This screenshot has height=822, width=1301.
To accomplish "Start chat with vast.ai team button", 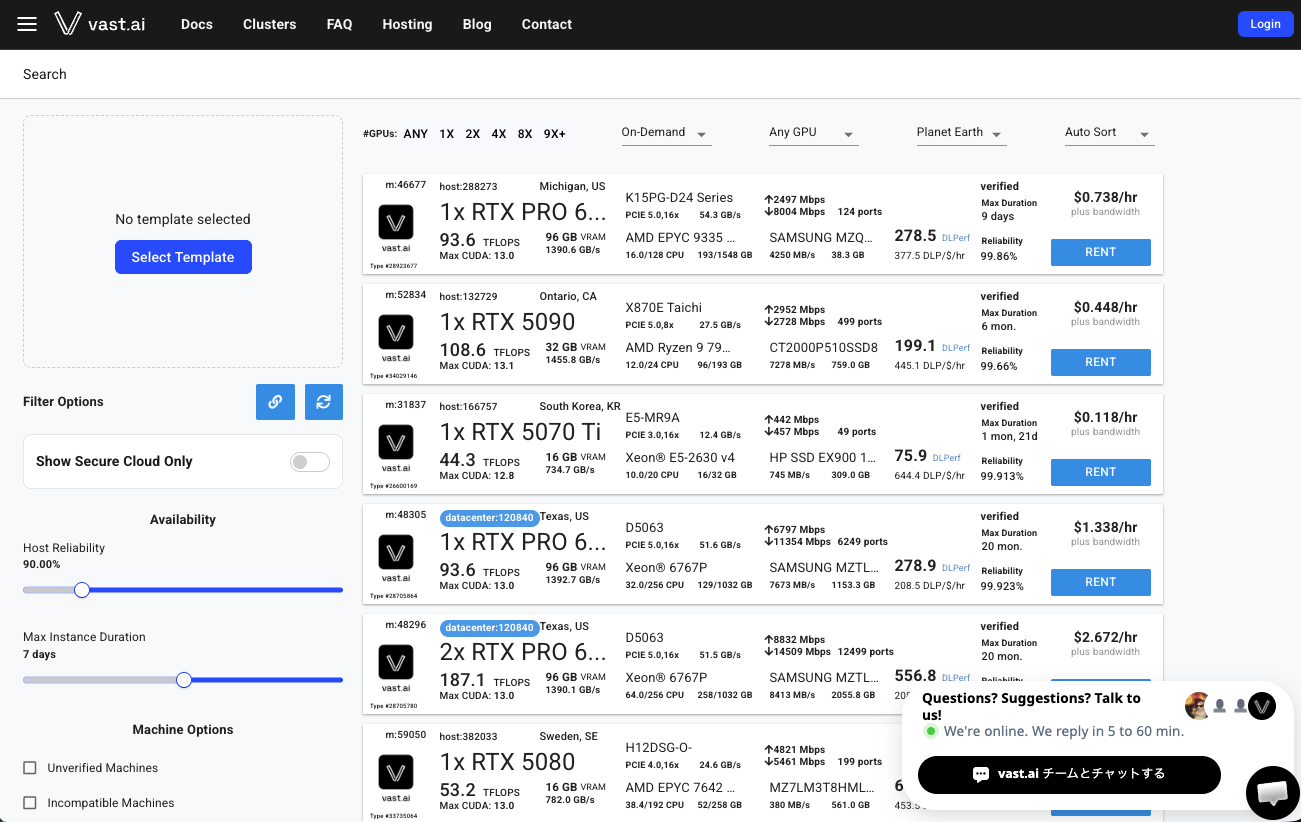I will [1069, 774].
